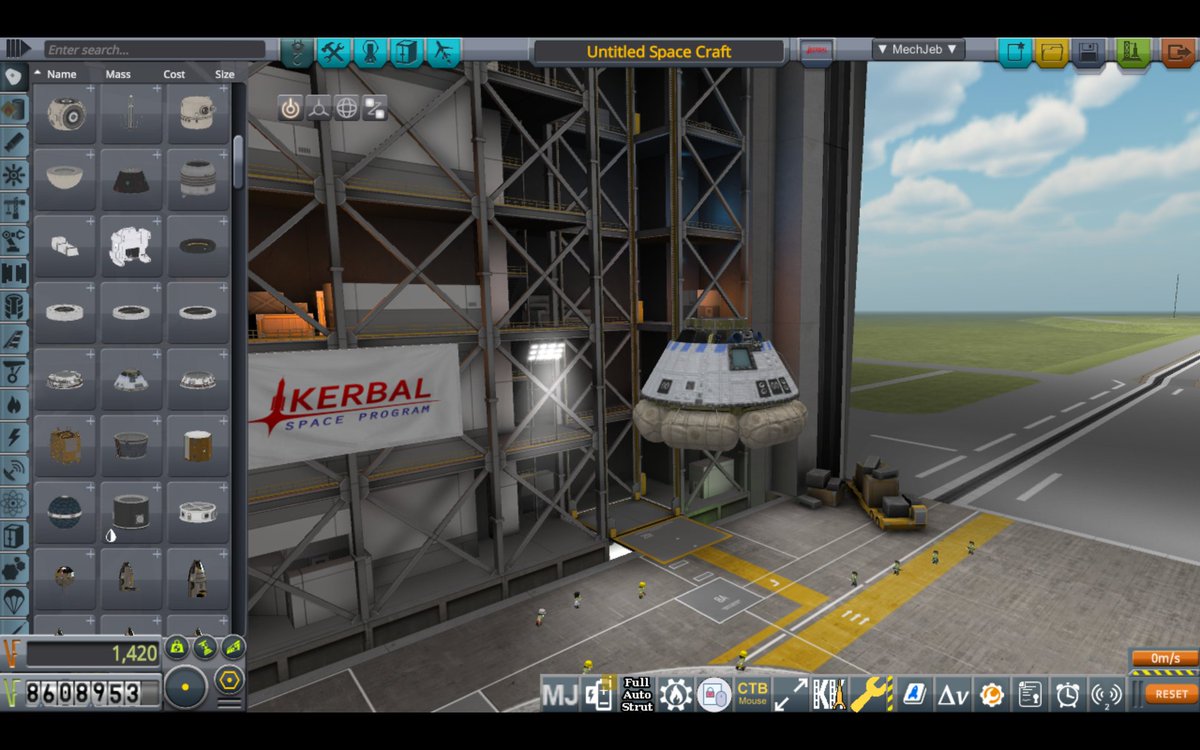
Task: Open the Communication dish category
Action: pos(14,470)
